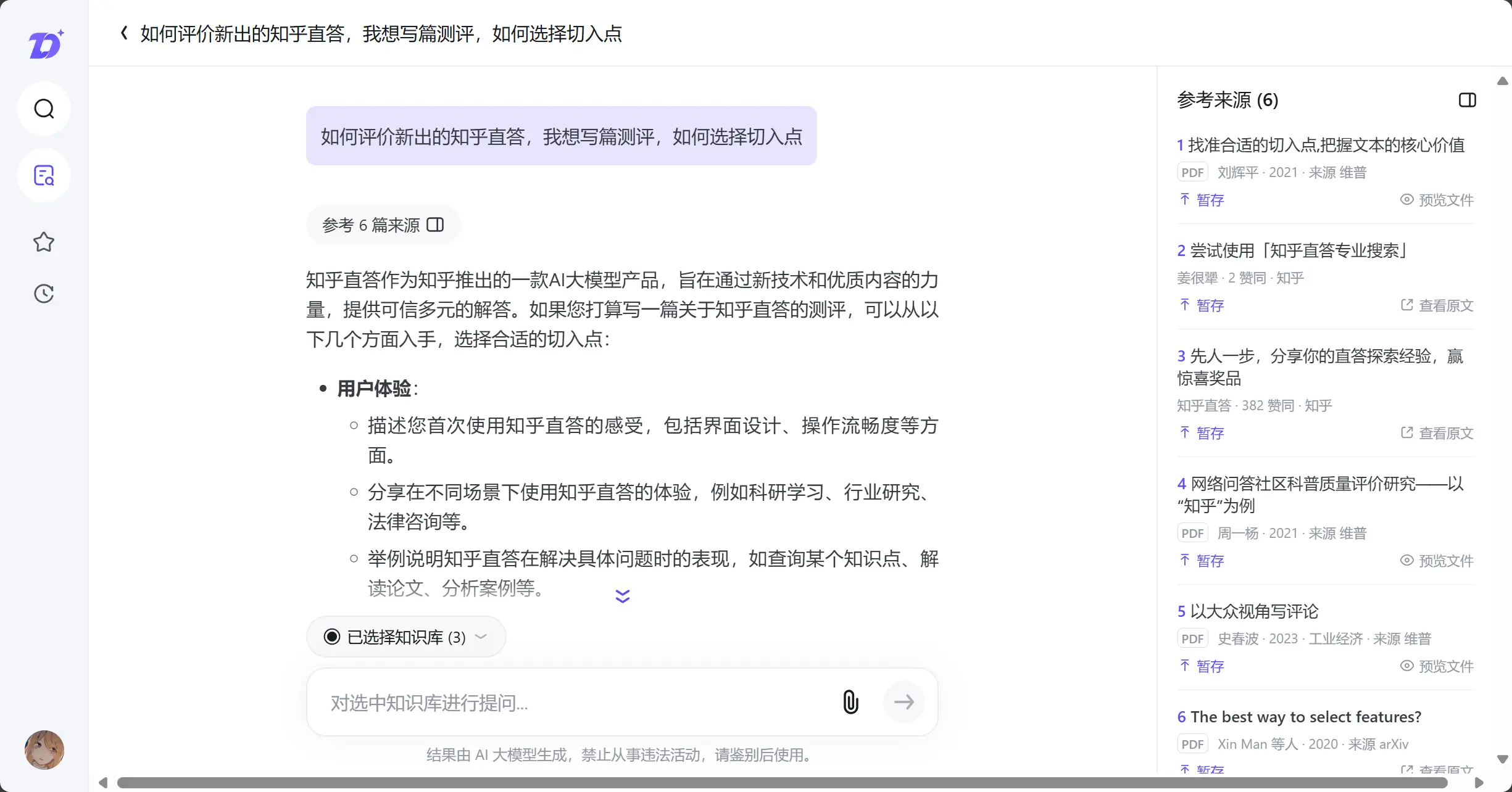The height and width of the screenshot is (792, 1512).
Task: Click 预览文件 for source 1 刘辉平
Action: pos(1437,200)
